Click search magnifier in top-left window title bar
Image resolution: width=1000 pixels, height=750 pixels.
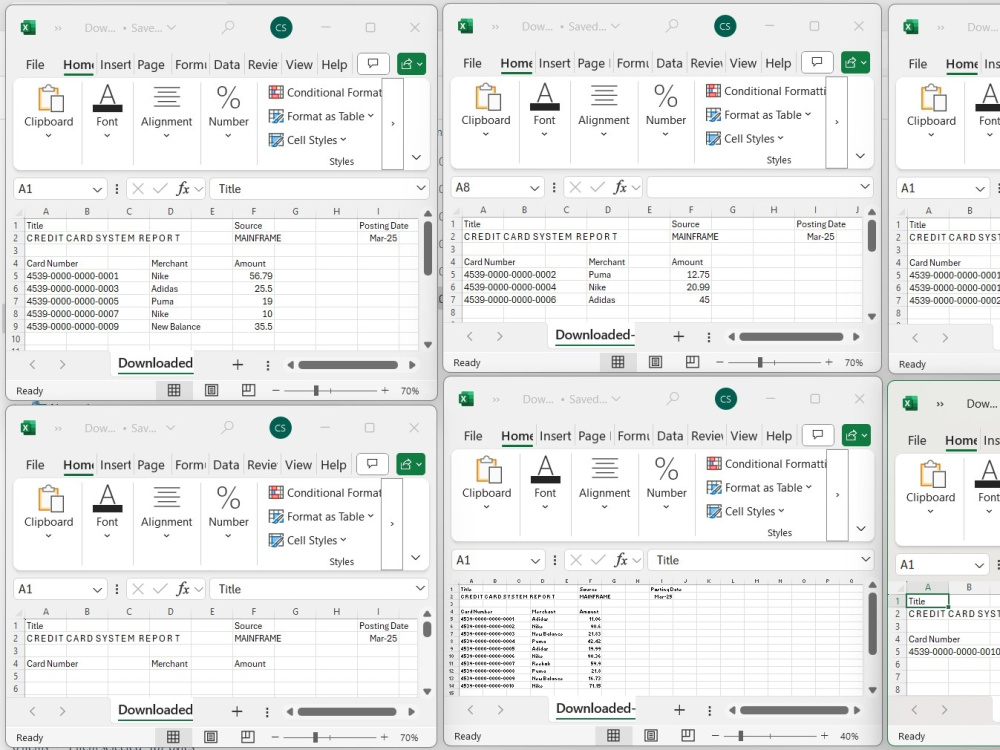[x=228, y=27]
